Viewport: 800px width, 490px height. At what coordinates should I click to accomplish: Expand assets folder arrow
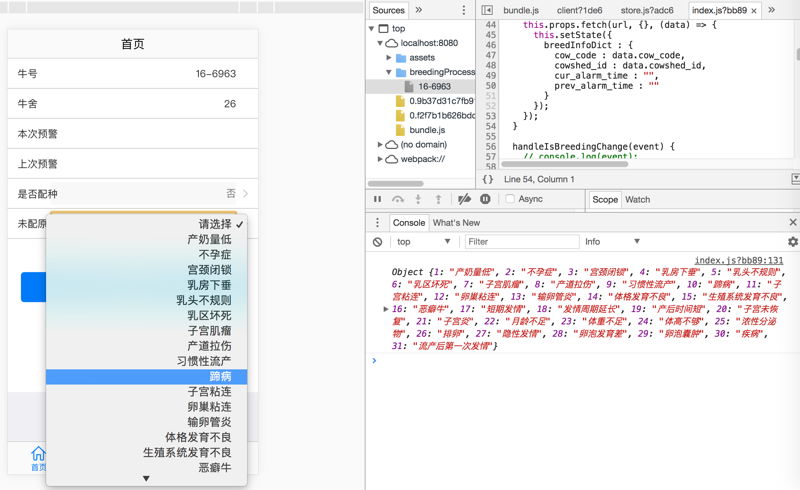pyautogui.click(x=389, y=58)
